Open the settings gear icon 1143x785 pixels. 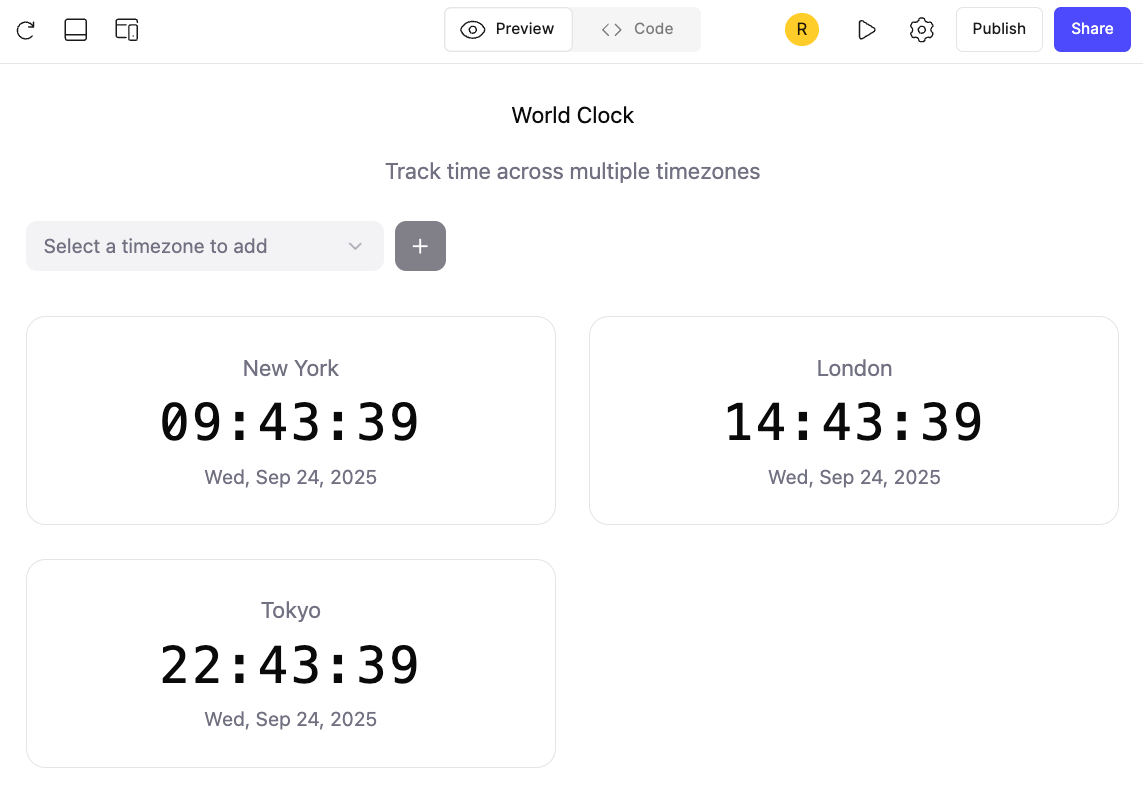(x=921, y=30)
